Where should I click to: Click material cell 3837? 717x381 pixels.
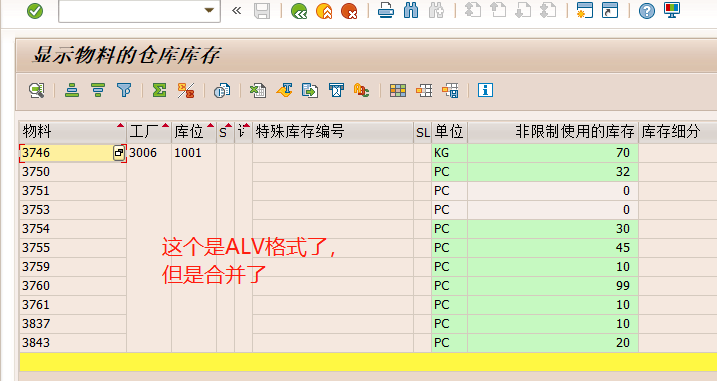point(73,324)
